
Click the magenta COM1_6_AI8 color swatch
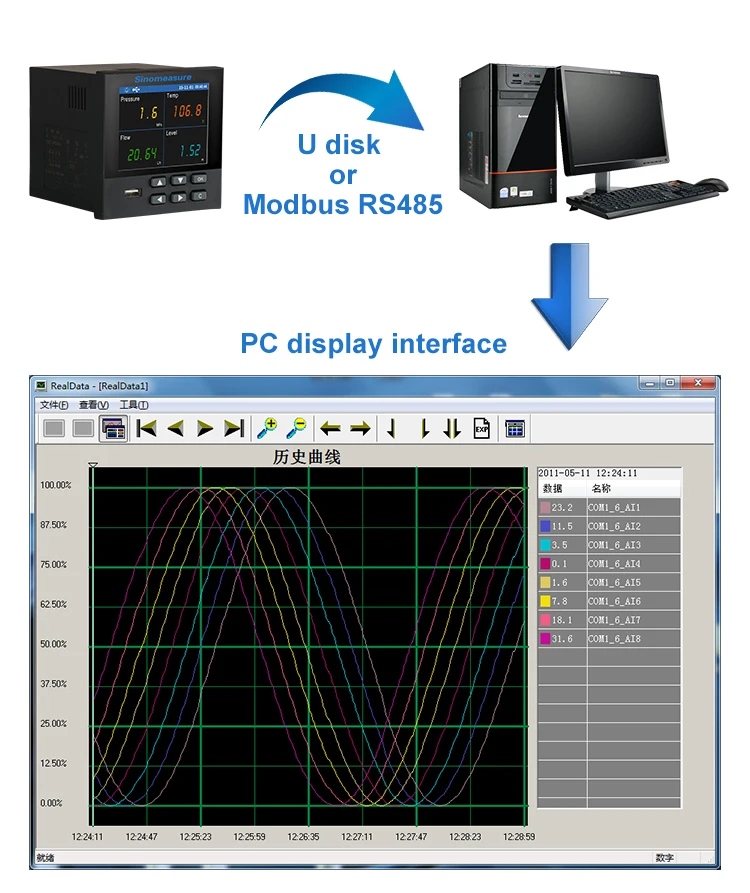[545, 639]
